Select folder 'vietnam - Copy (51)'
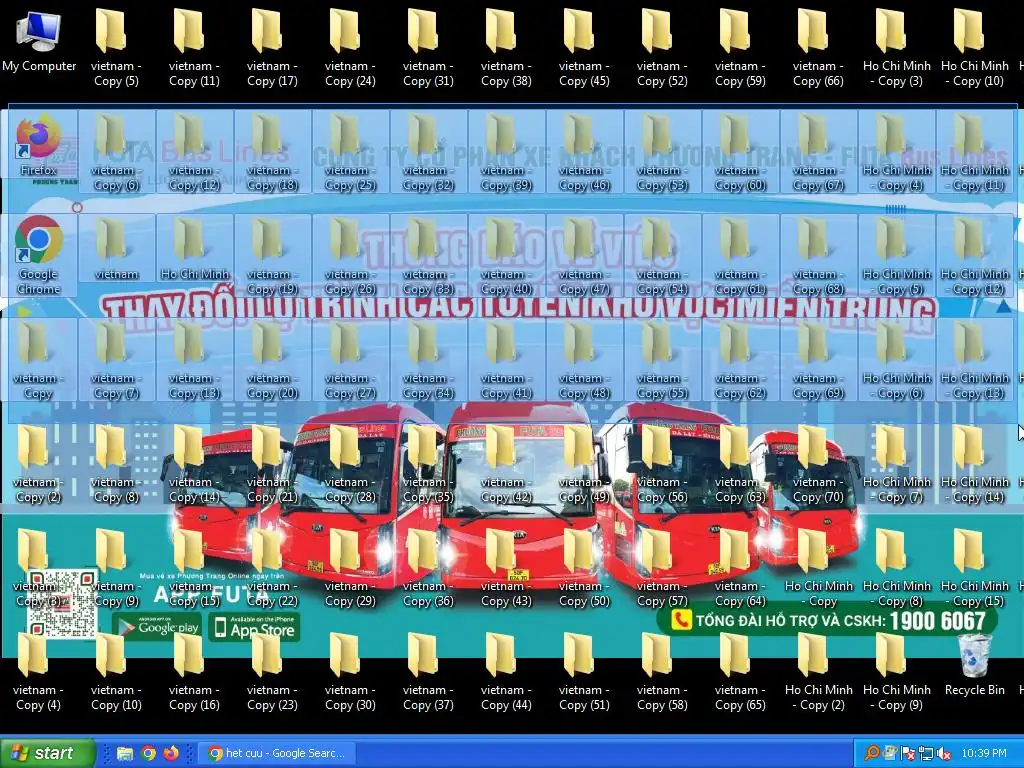Viewport: 1024px width, 768px height. pos(584,671)
